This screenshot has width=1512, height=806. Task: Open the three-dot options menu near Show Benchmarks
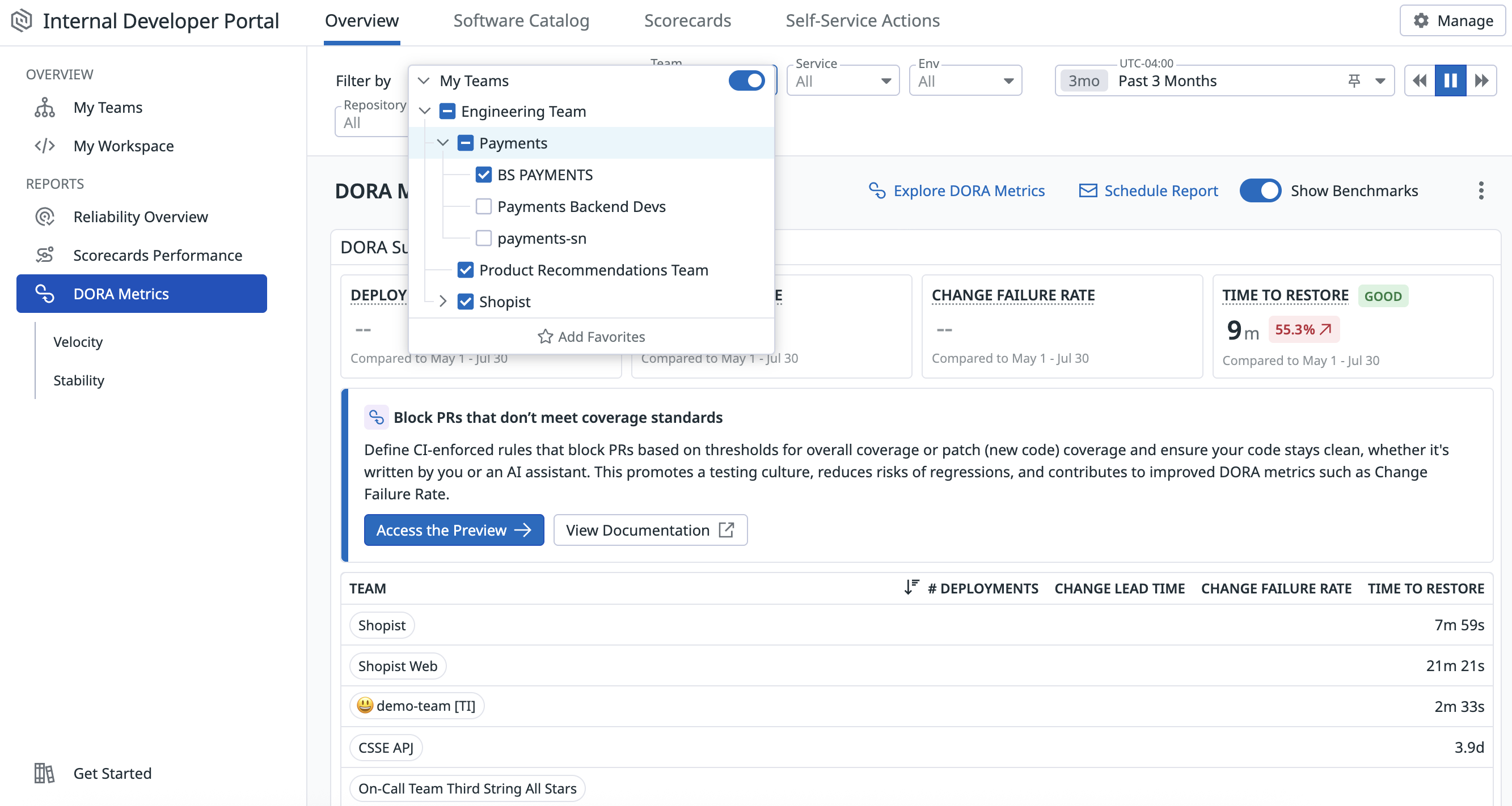click(1481, 190)
